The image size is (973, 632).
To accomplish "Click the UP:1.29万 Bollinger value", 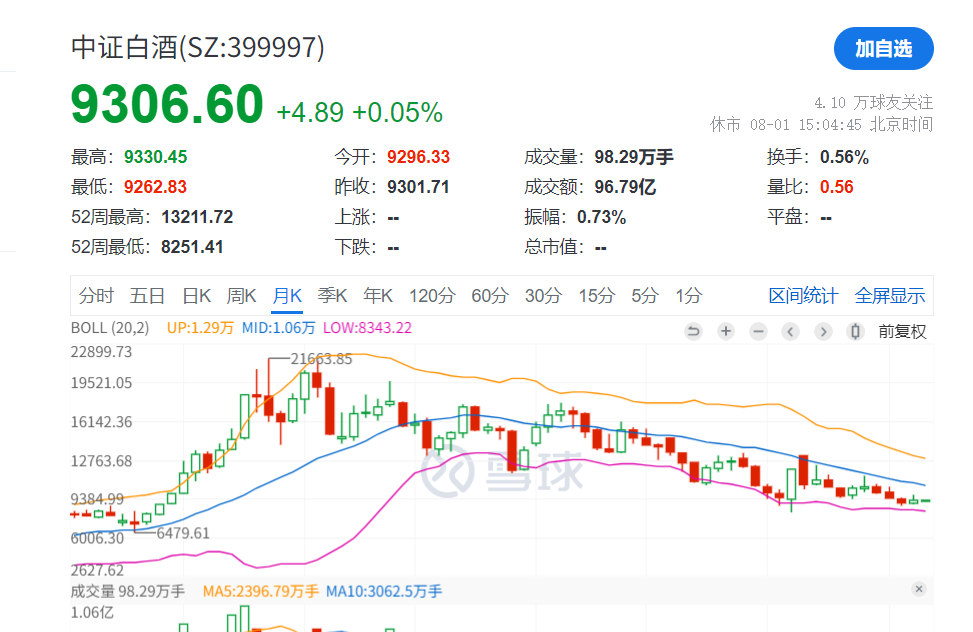I will pos(200,328).
